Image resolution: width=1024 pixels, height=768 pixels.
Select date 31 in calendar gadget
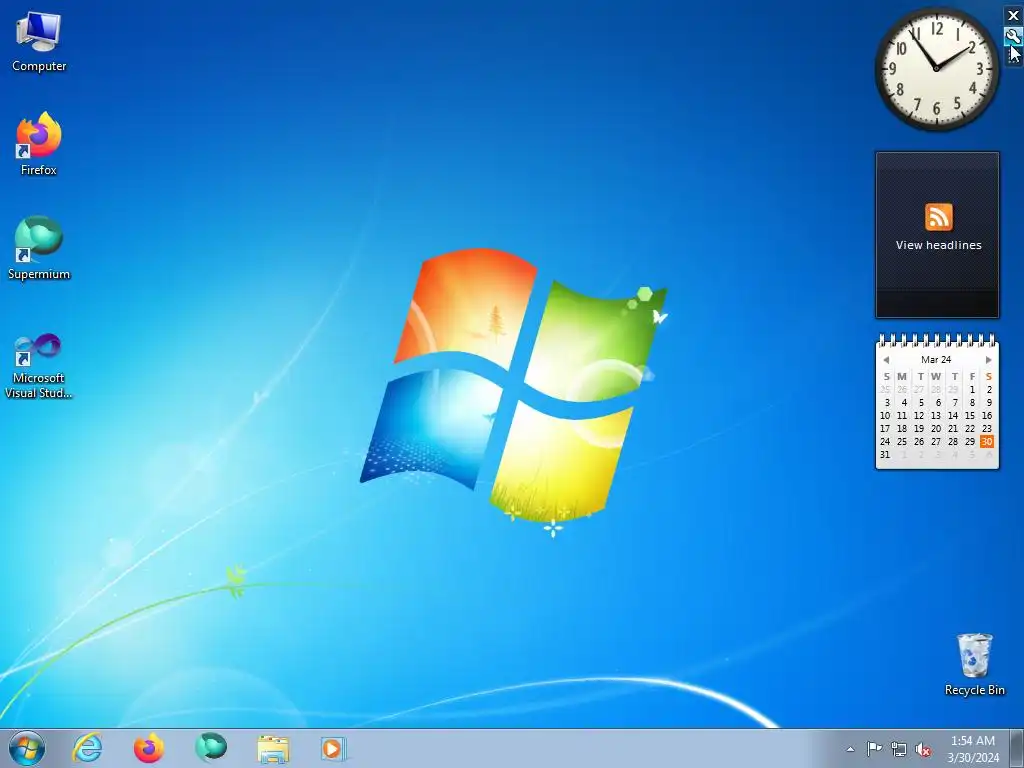885,455
